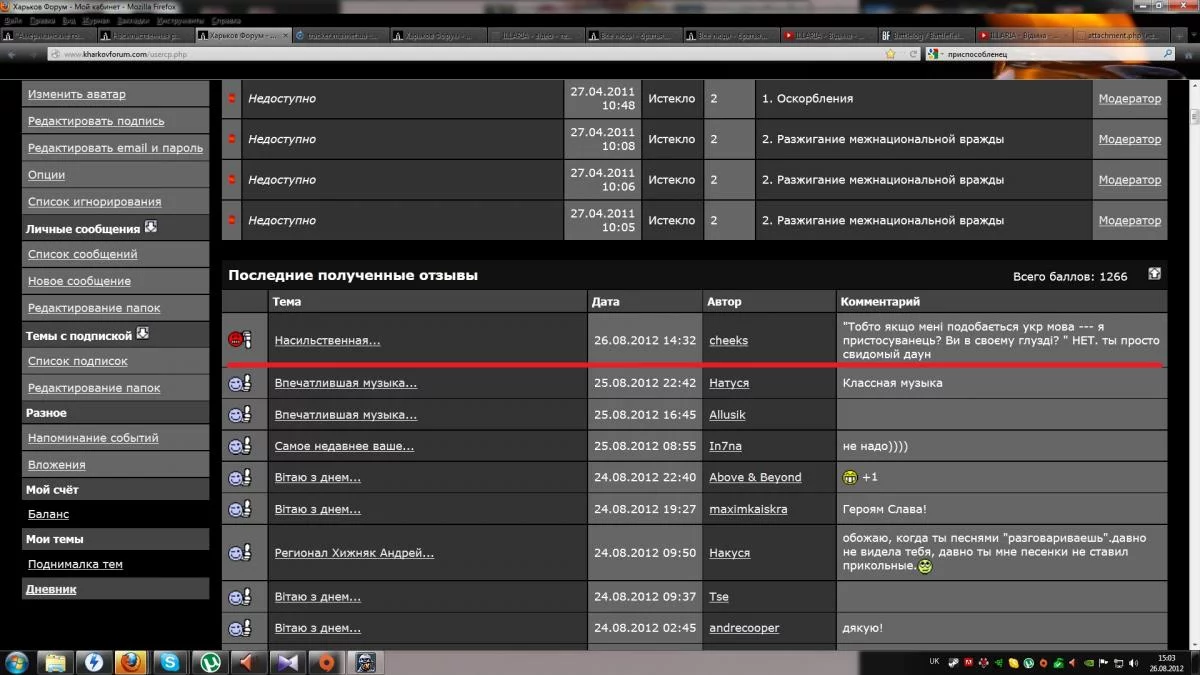Open orange speaker taskbar icon
1200x675 pixels.
(247, 662)
